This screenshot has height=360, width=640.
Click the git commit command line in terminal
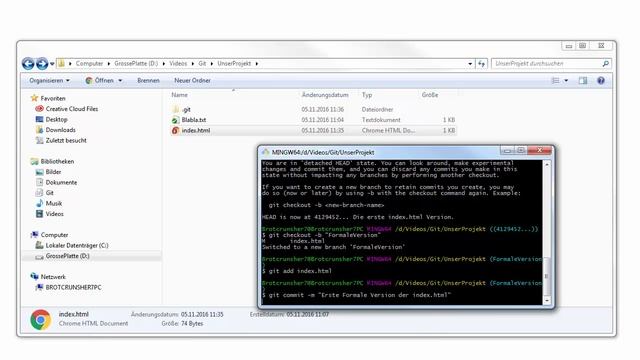[x=356, y=295]
